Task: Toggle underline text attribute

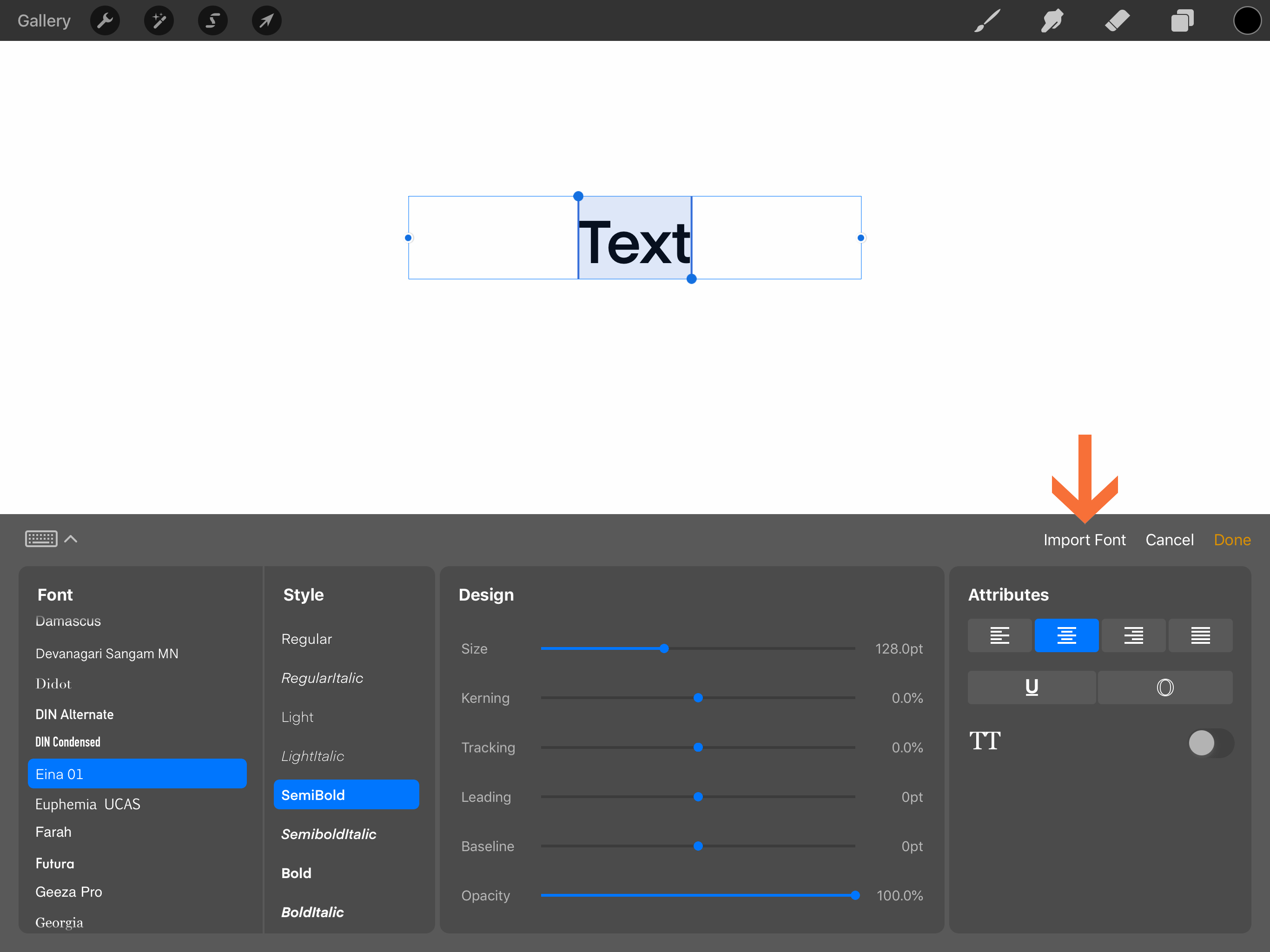Action: [x=1031, y=688]
